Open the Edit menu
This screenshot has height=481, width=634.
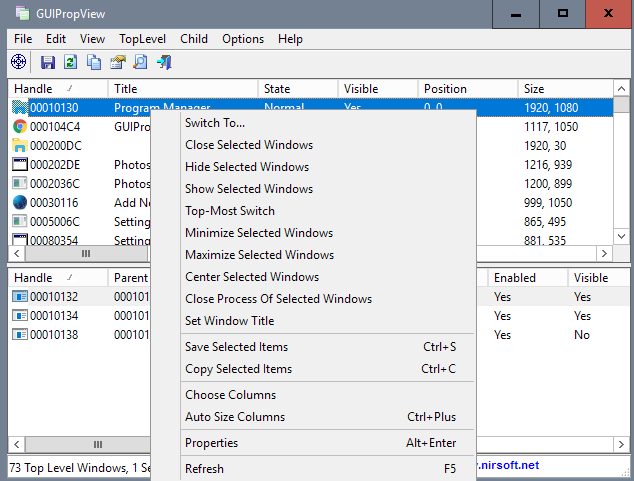click(56, 39)
